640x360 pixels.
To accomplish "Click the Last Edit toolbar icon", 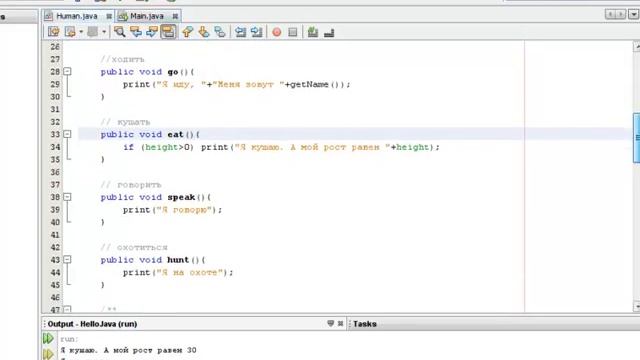I will click(53, 32).
